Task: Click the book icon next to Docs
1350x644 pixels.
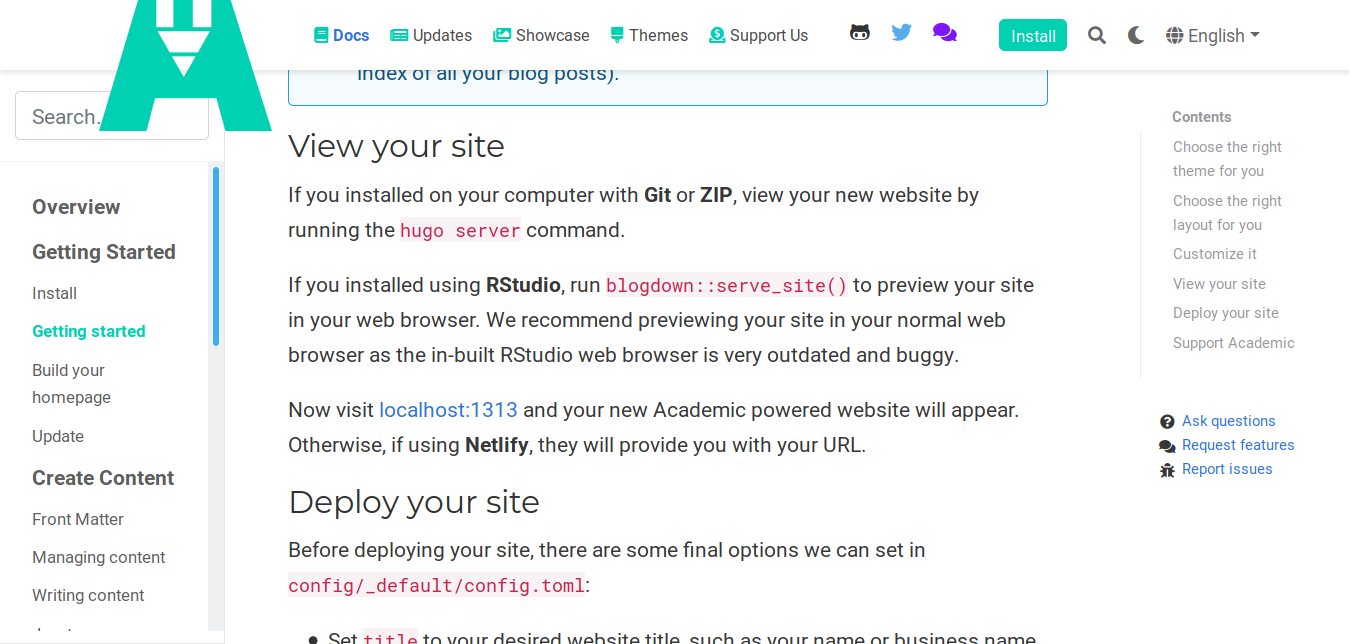Action: click(321, 35)
